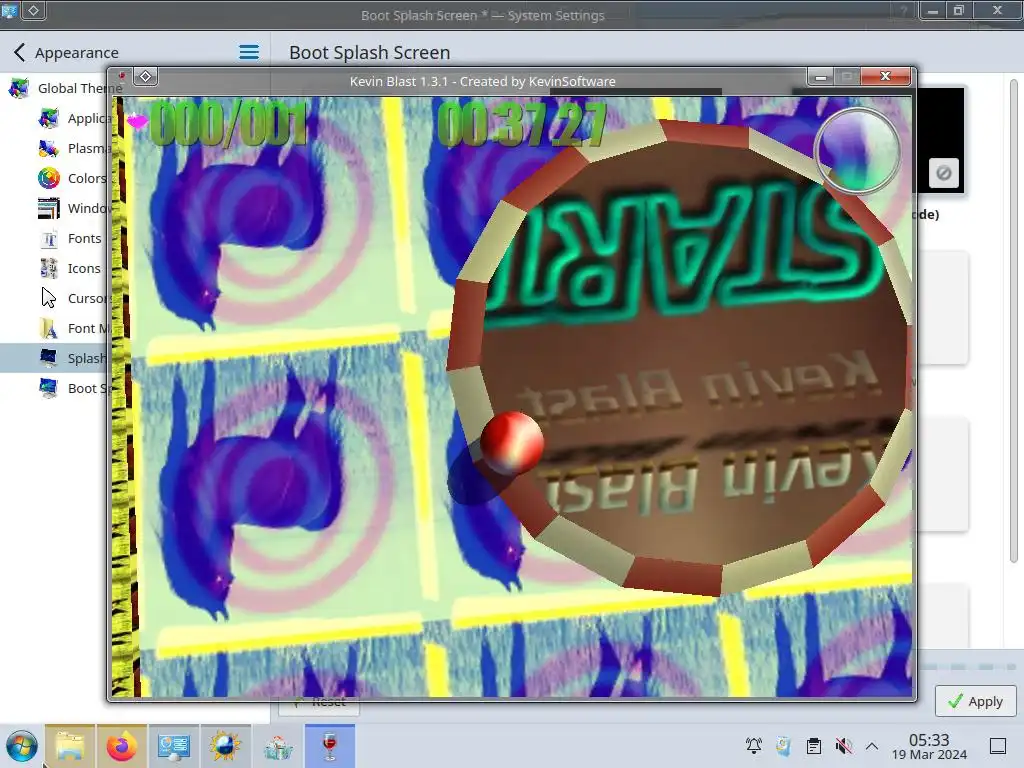Open the clipboard tray icon
This screenshot has width=1024, height=768.
[814, 746]
